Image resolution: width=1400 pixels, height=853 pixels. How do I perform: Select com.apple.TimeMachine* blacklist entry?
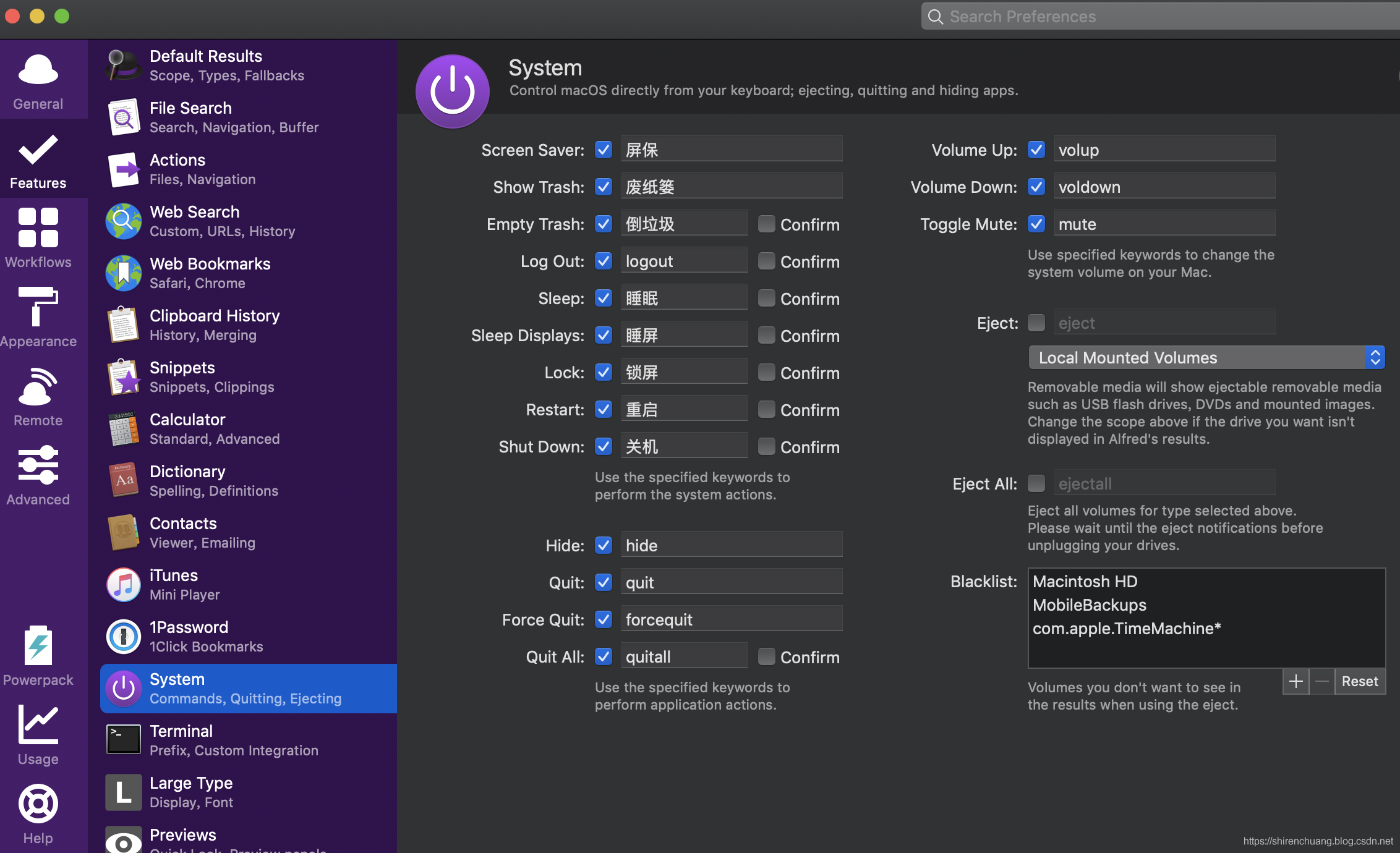1127,629
